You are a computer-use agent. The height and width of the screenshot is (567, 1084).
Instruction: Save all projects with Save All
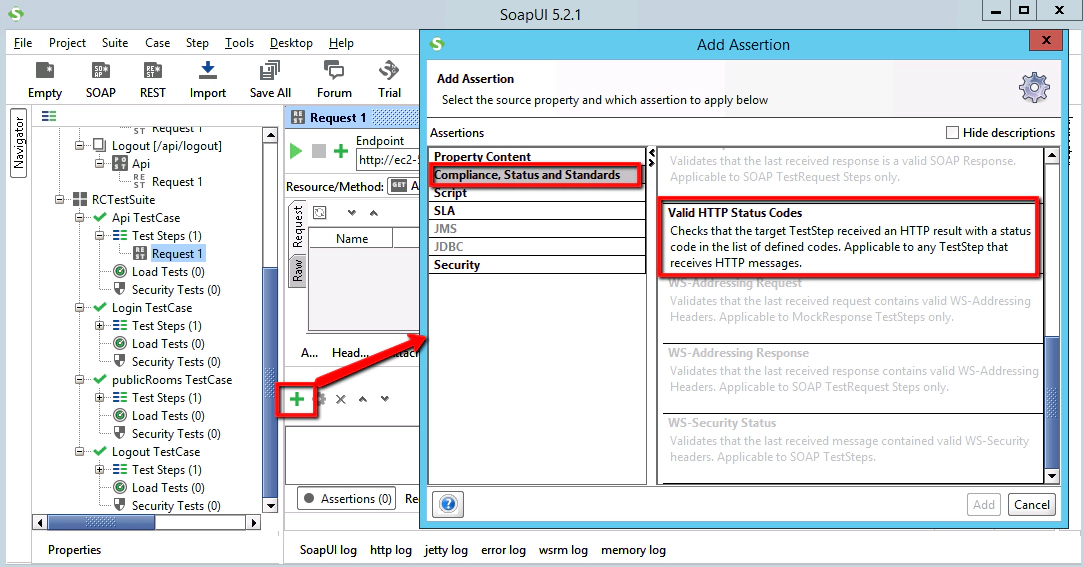pos(270,80)
